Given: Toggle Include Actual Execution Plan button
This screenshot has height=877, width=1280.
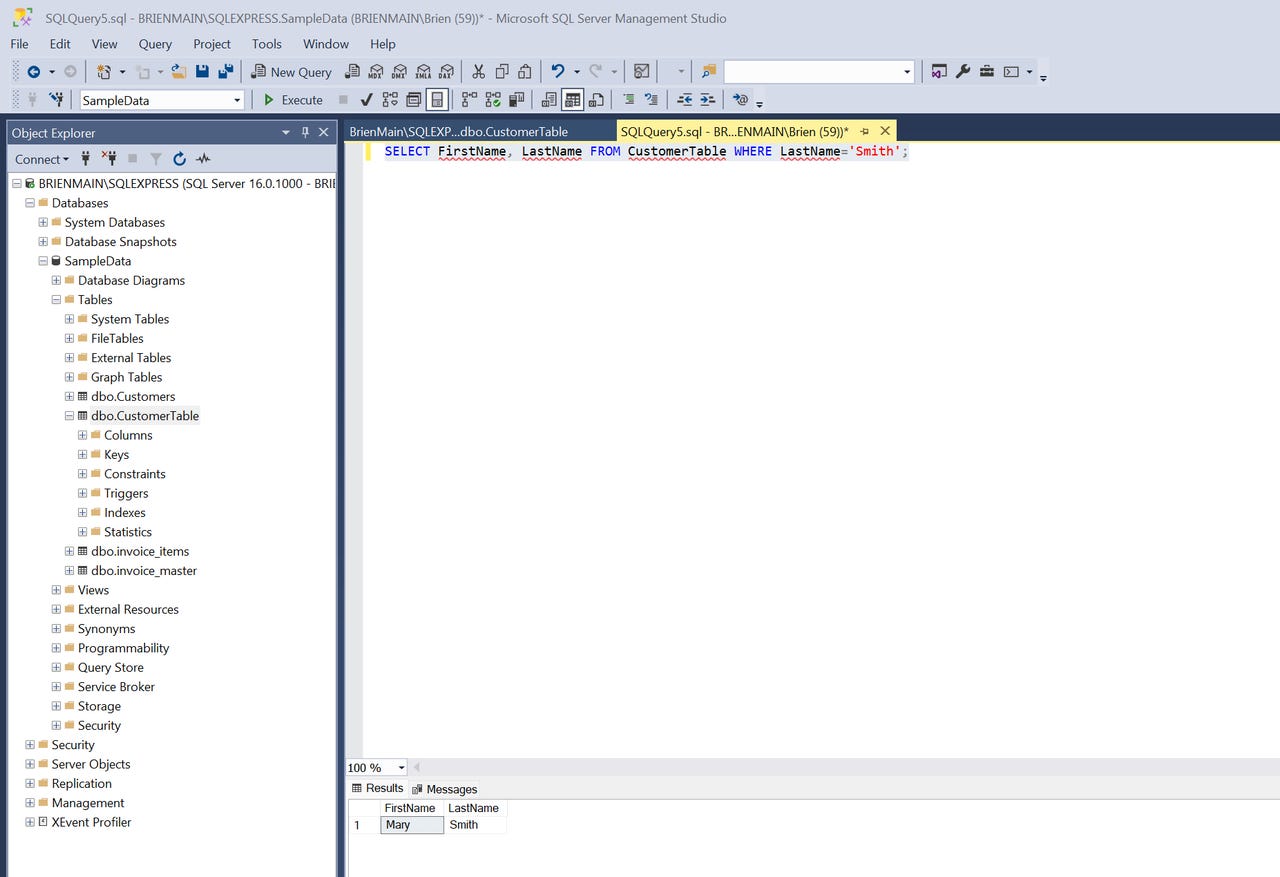Looking at the screenshot, I should click(x=468, y=100).
